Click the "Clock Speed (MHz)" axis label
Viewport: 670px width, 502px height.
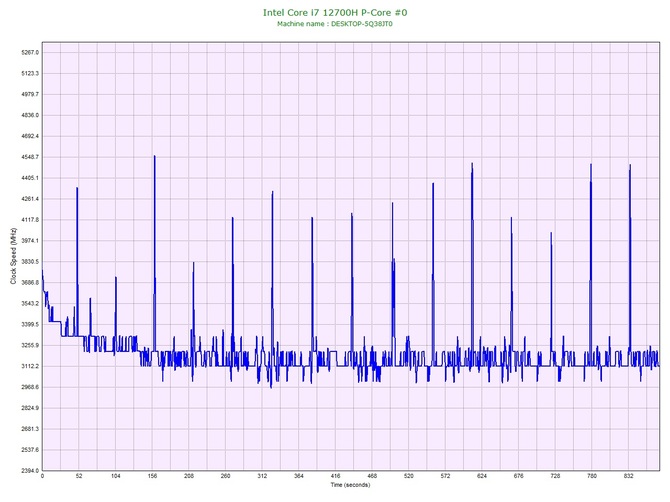[14, 257]
